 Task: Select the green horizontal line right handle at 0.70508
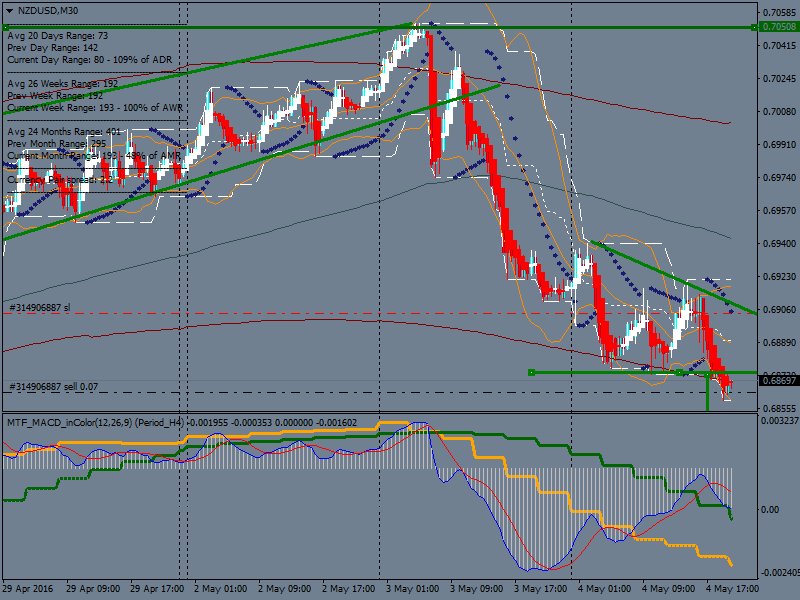point(754,27)
